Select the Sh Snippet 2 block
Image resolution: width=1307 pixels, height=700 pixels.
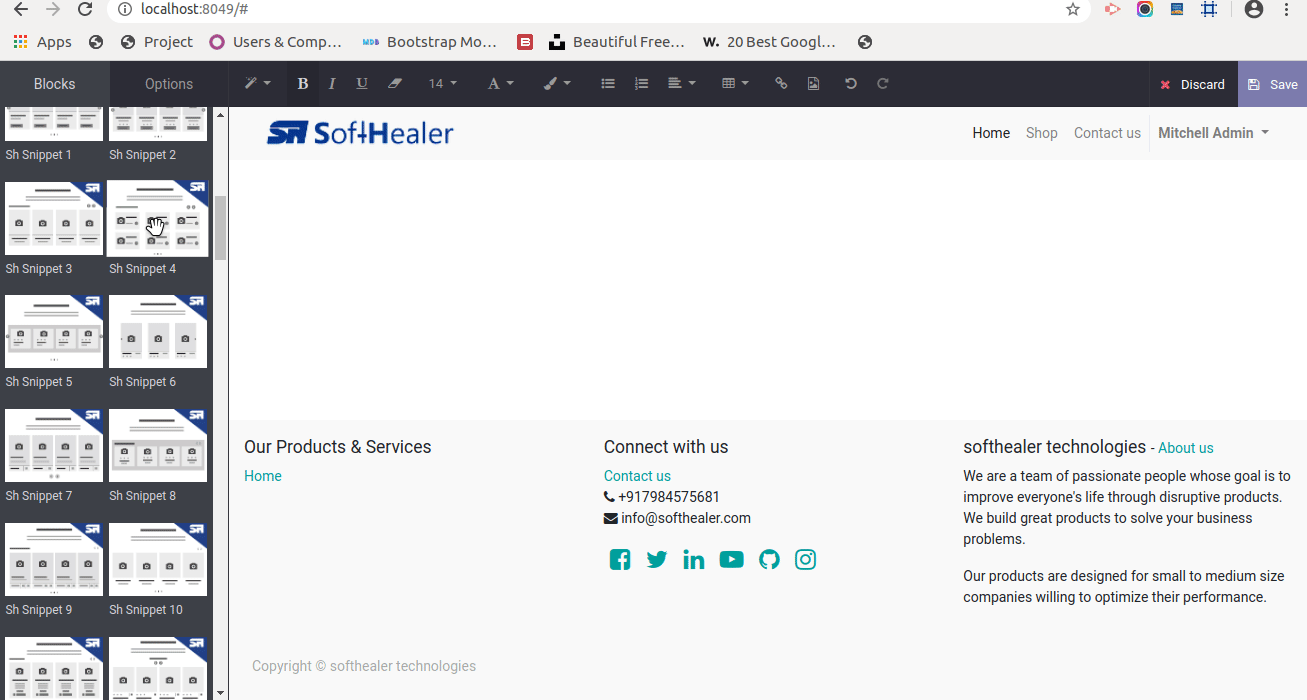[x=158, y=133]
